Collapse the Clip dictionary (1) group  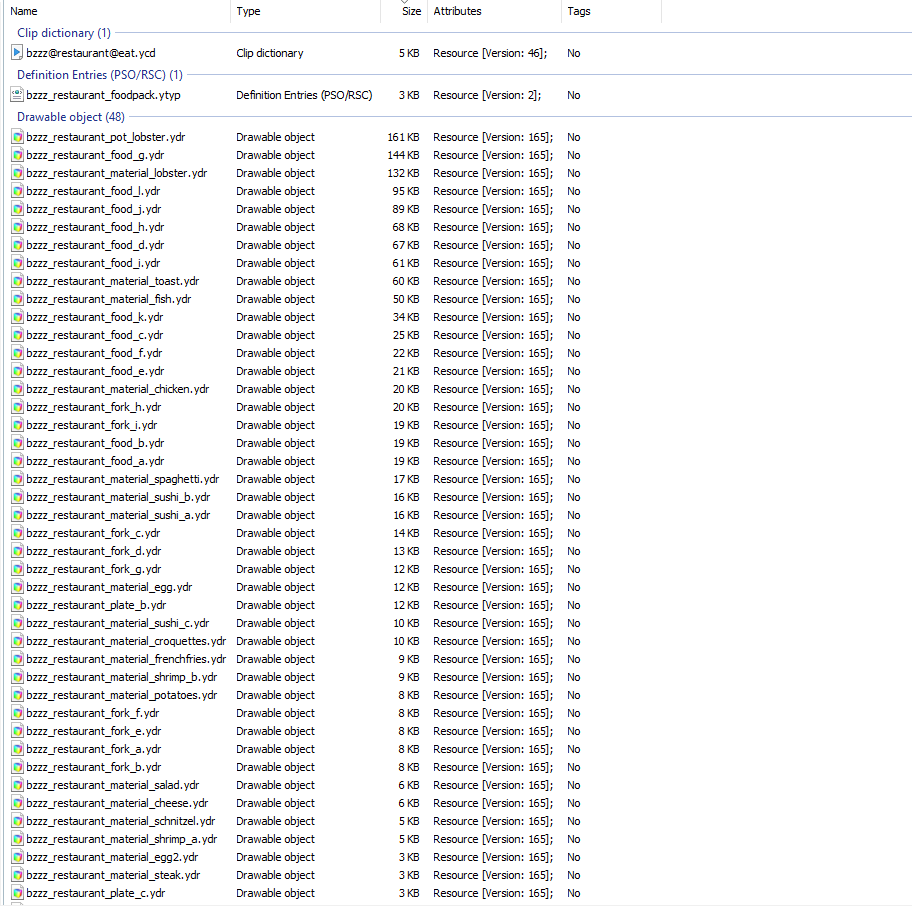[64, 33]
